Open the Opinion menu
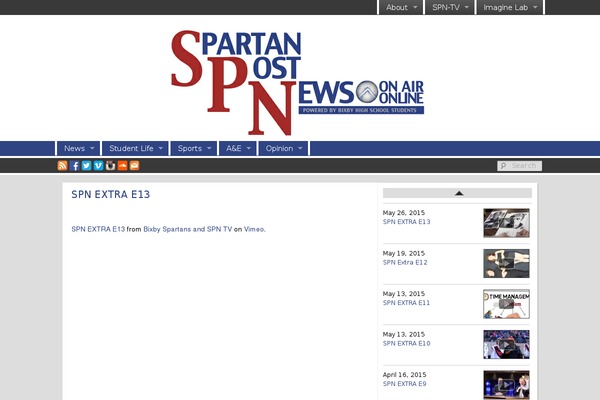 coord(283,148)
